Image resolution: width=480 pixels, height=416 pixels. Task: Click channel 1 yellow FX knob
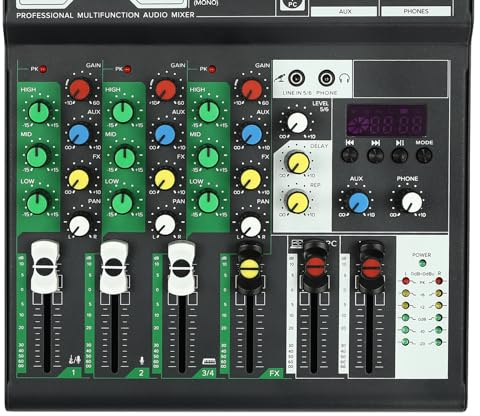coord(79,179)
